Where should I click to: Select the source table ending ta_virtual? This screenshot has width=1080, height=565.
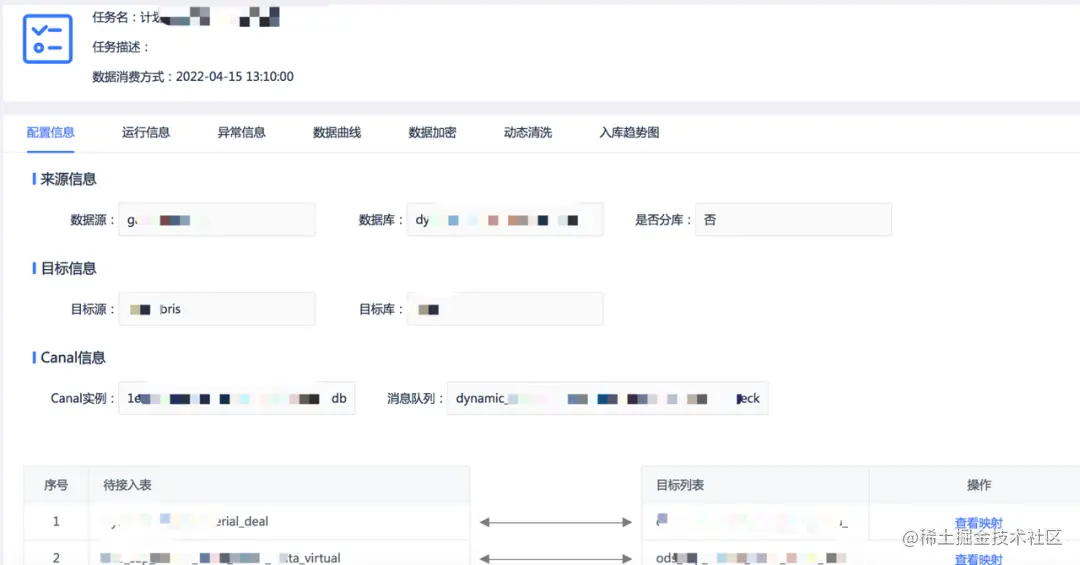(279, 555)
